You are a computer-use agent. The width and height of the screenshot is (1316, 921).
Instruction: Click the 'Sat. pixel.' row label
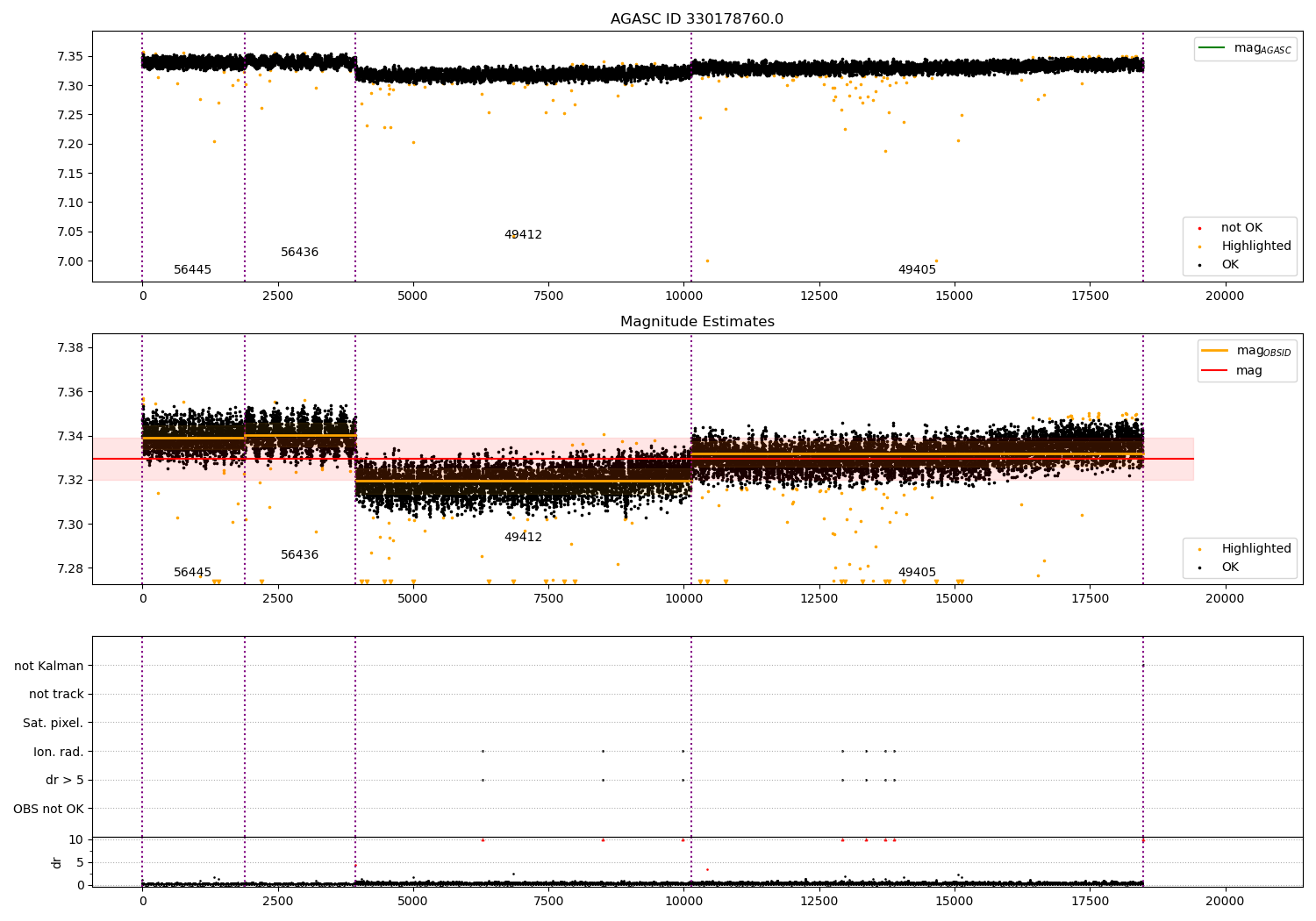pos(54,724)
